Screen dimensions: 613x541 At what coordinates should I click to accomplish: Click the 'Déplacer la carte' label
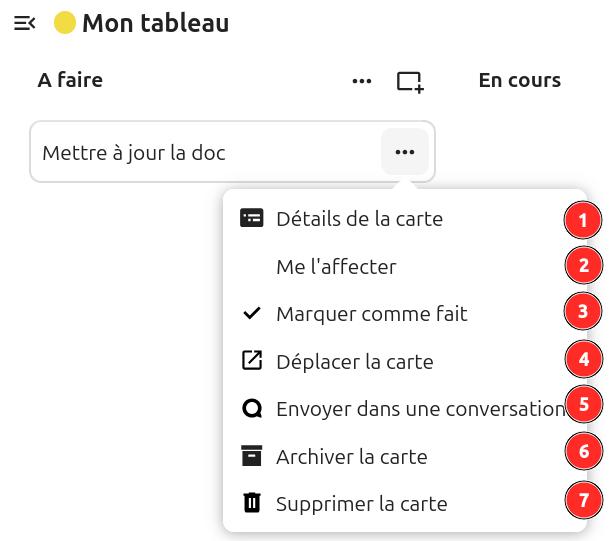[x=354, y=362]
